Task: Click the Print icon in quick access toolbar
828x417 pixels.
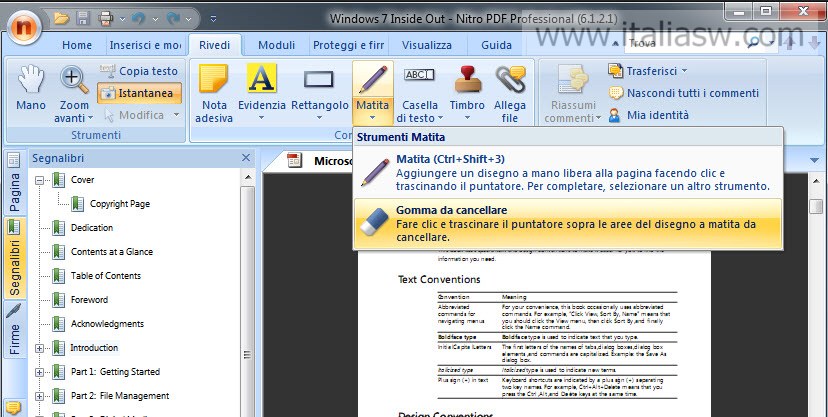Action: 106,19
